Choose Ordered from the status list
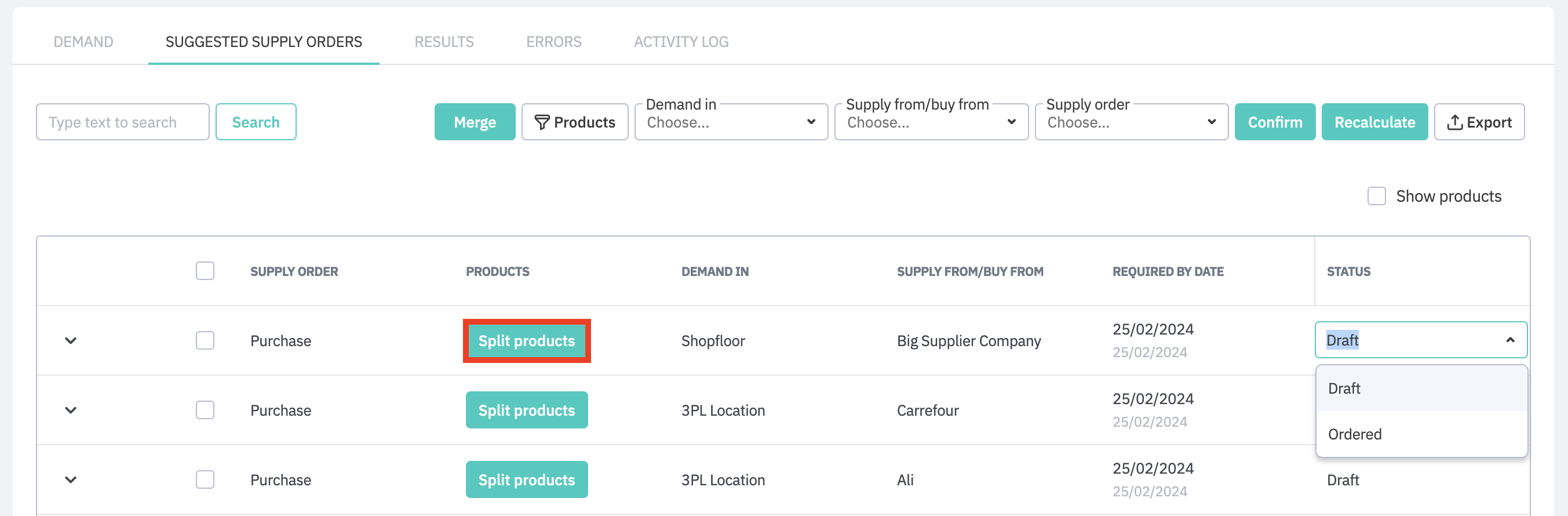 1354,434
